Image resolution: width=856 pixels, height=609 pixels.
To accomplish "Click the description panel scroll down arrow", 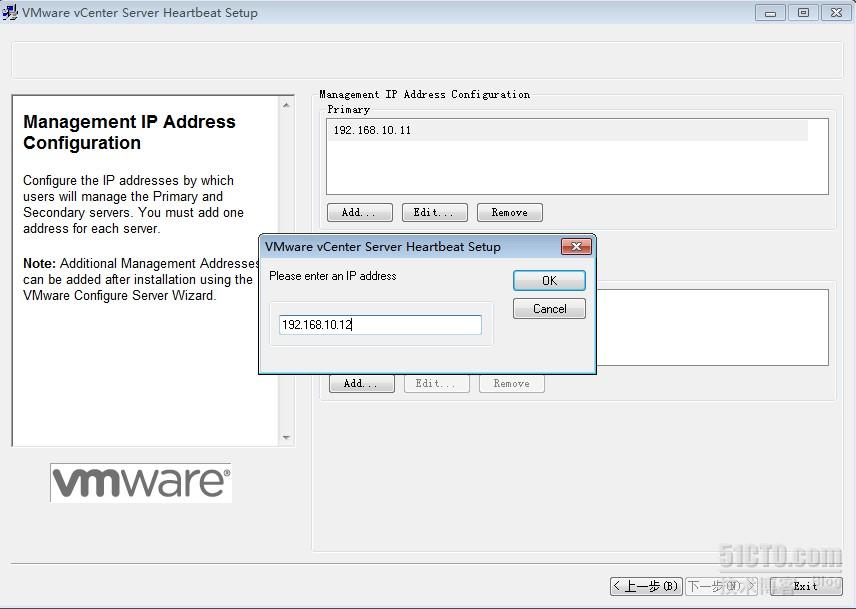I will pyautogui.click(x=286, y=438).
